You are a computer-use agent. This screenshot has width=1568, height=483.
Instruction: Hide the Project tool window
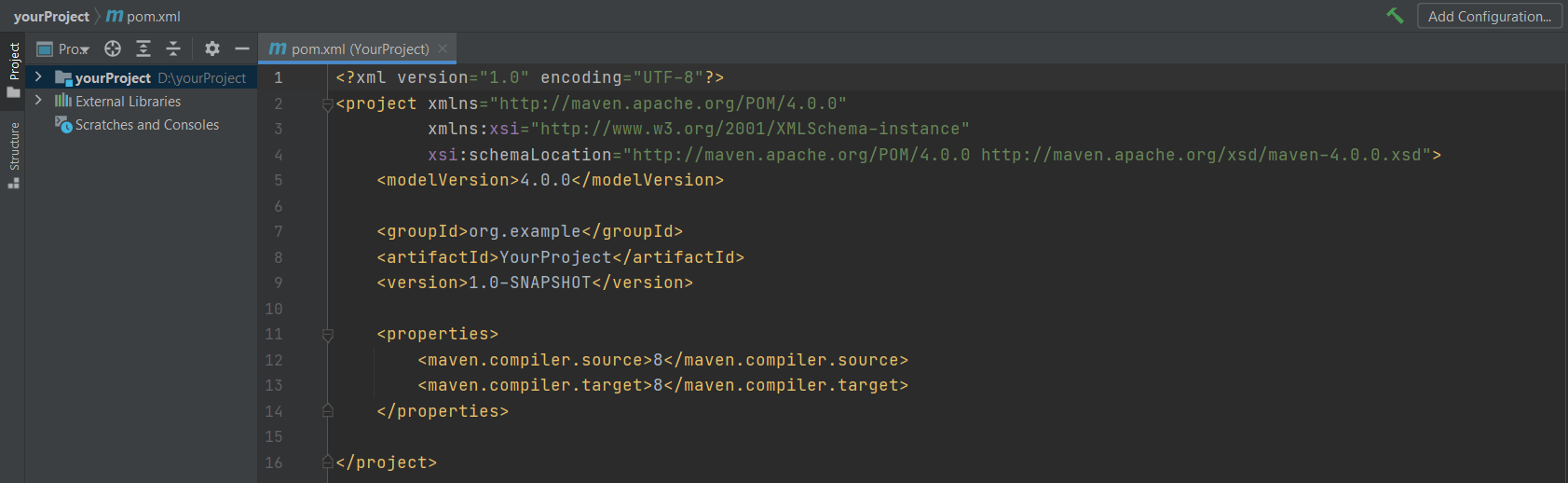[x=242, y=48]
